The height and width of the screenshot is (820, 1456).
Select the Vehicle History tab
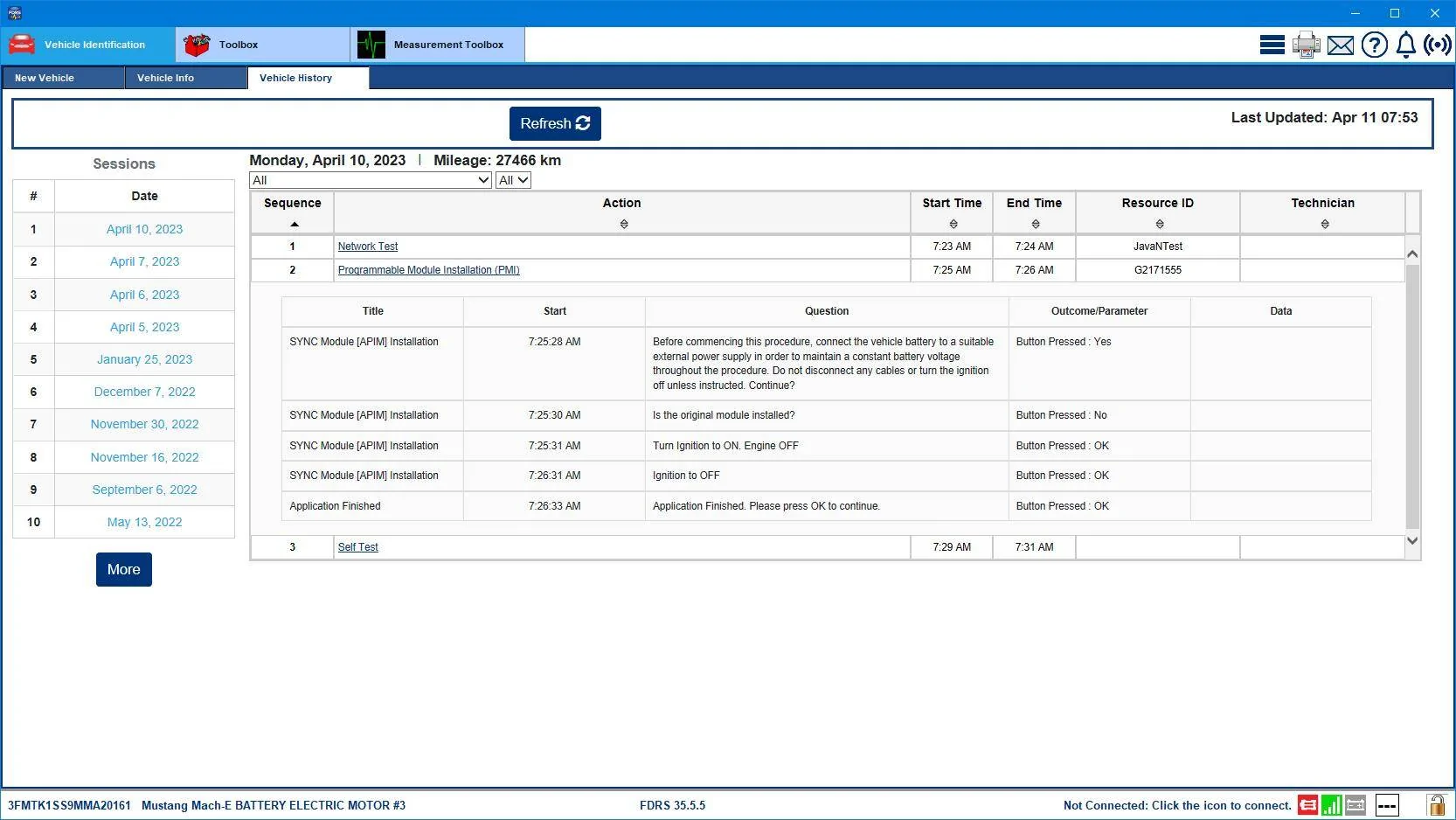pyautogui.click(x=309, y=78)
